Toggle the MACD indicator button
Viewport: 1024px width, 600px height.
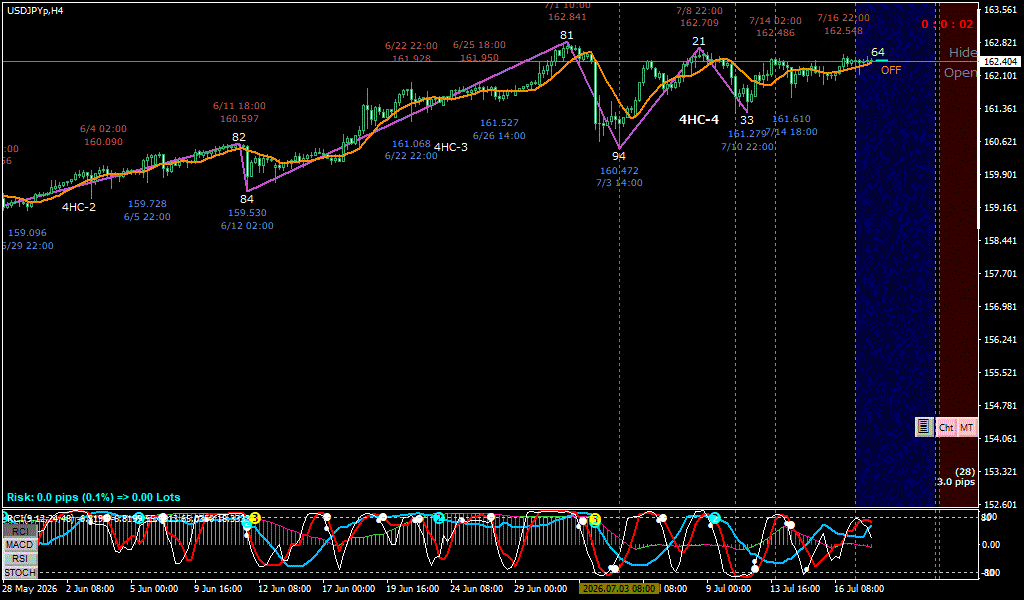(x=20, y=545)
